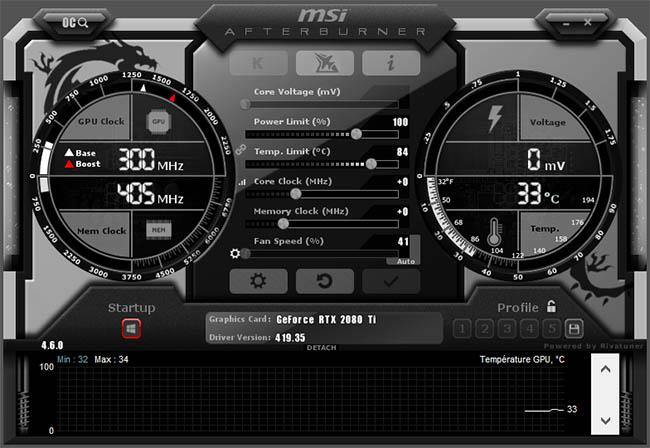This screenshot has height=448, width=650.
Task: Select profile slot 1
Action: 463,328
